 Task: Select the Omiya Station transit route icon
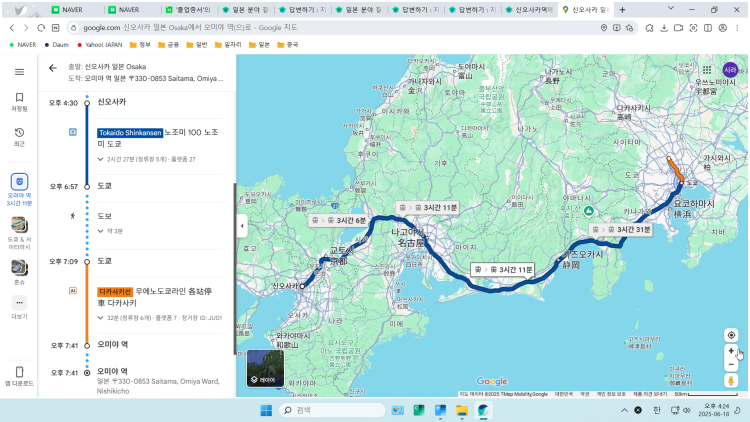tap(19, 181)
